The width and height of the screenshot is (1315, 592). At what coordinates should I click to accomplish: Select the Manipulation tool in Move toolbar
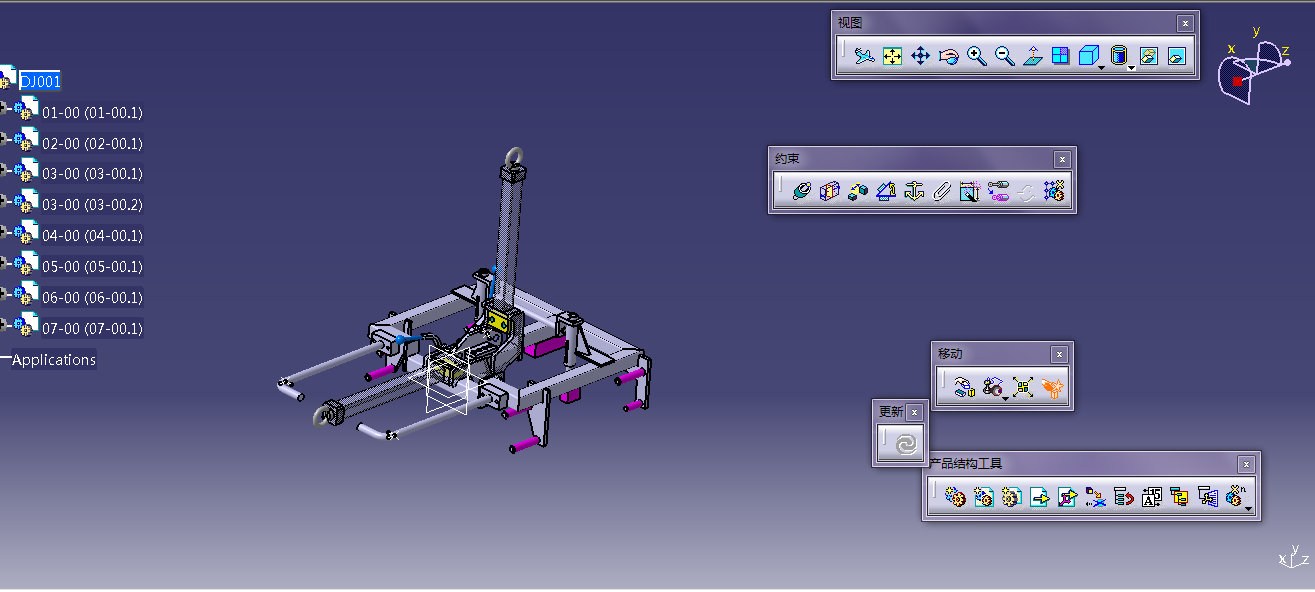[x=964, y=387]
